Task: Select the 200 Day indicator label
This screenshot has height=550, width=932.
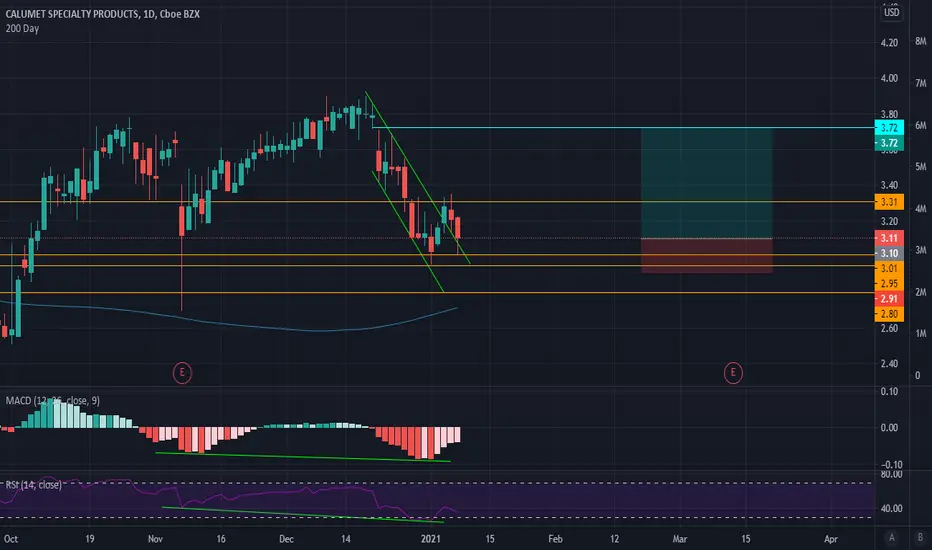Action: (22, 29)
